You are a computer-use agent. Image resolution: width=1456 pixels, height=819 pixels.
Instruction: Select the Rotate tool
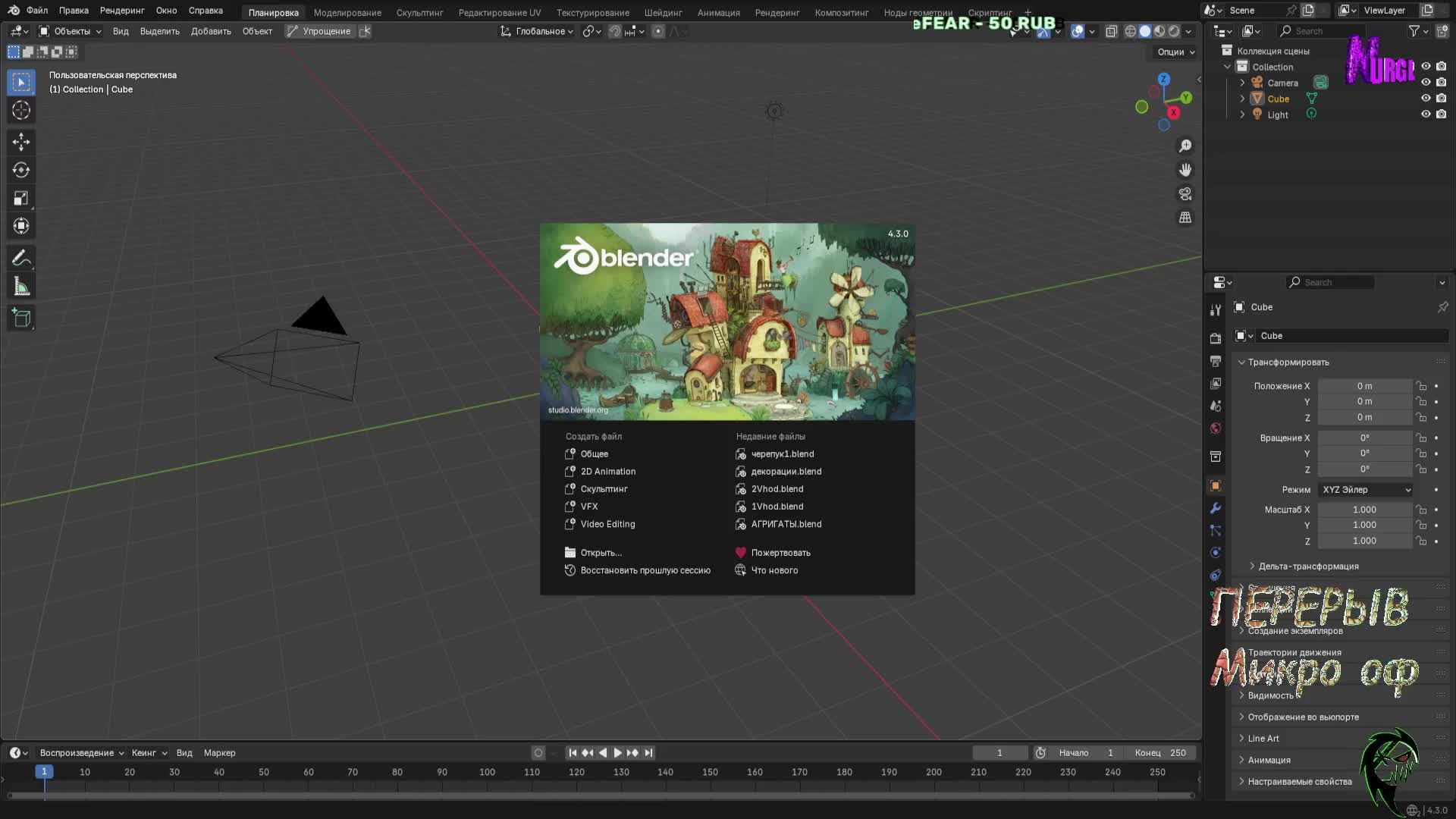pos(21,170)
